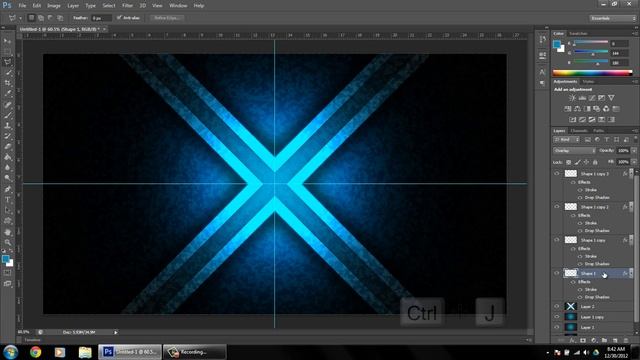Click Recording window button in taskbar
Screen dimensions: 640x360
pos(194,352)
